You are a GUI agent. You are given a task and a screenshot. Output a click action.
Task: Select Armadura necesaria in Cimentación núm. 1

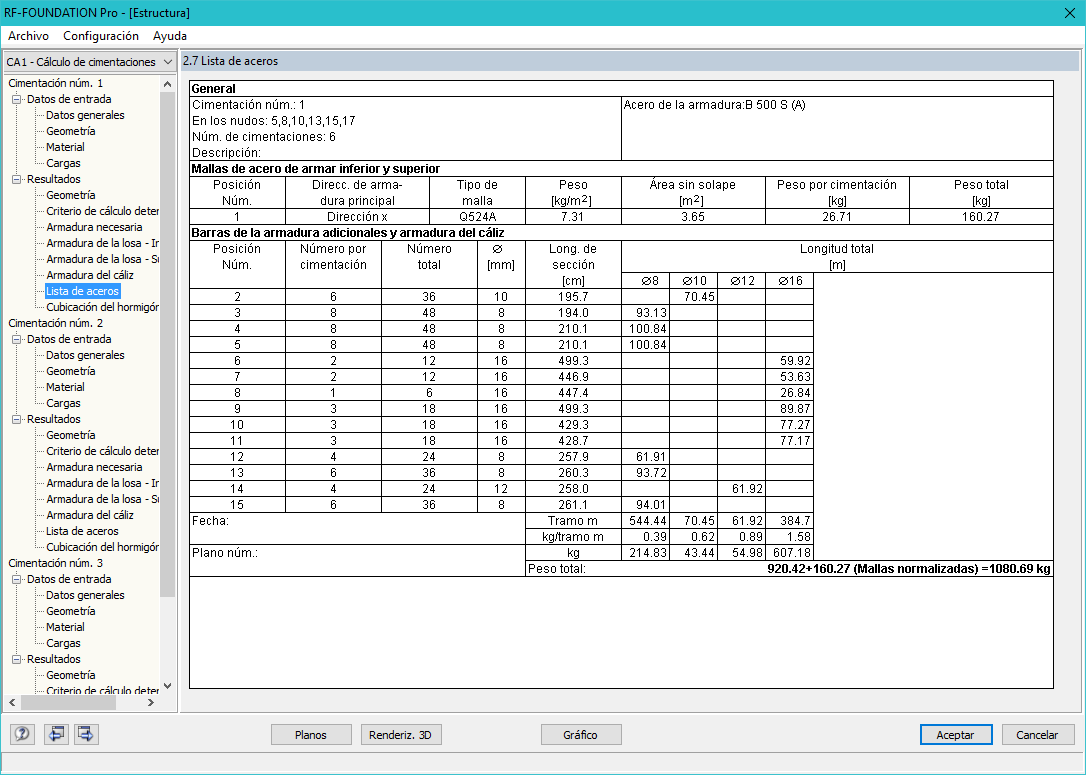(x=94, y=227)
